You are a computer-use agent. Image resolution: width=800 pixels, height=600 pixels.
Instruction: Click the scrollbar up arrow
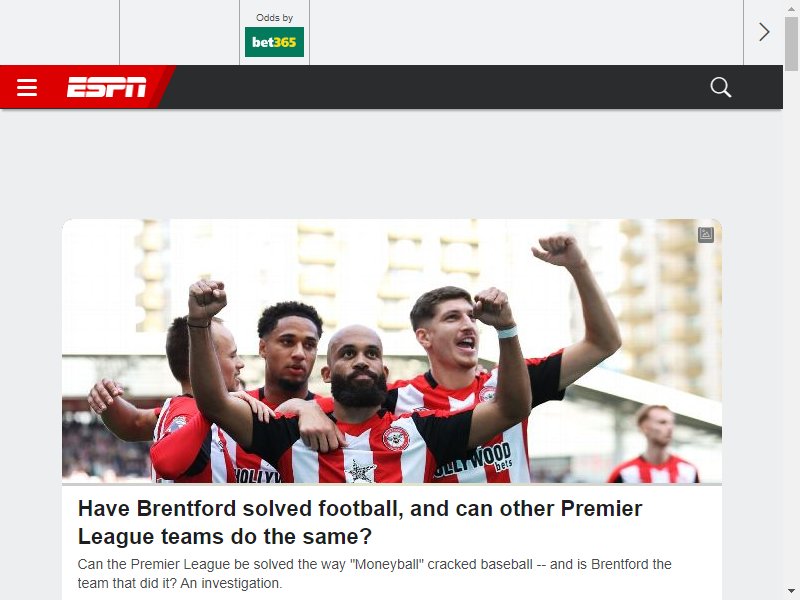pyautogui.click(x=791, y=7)
